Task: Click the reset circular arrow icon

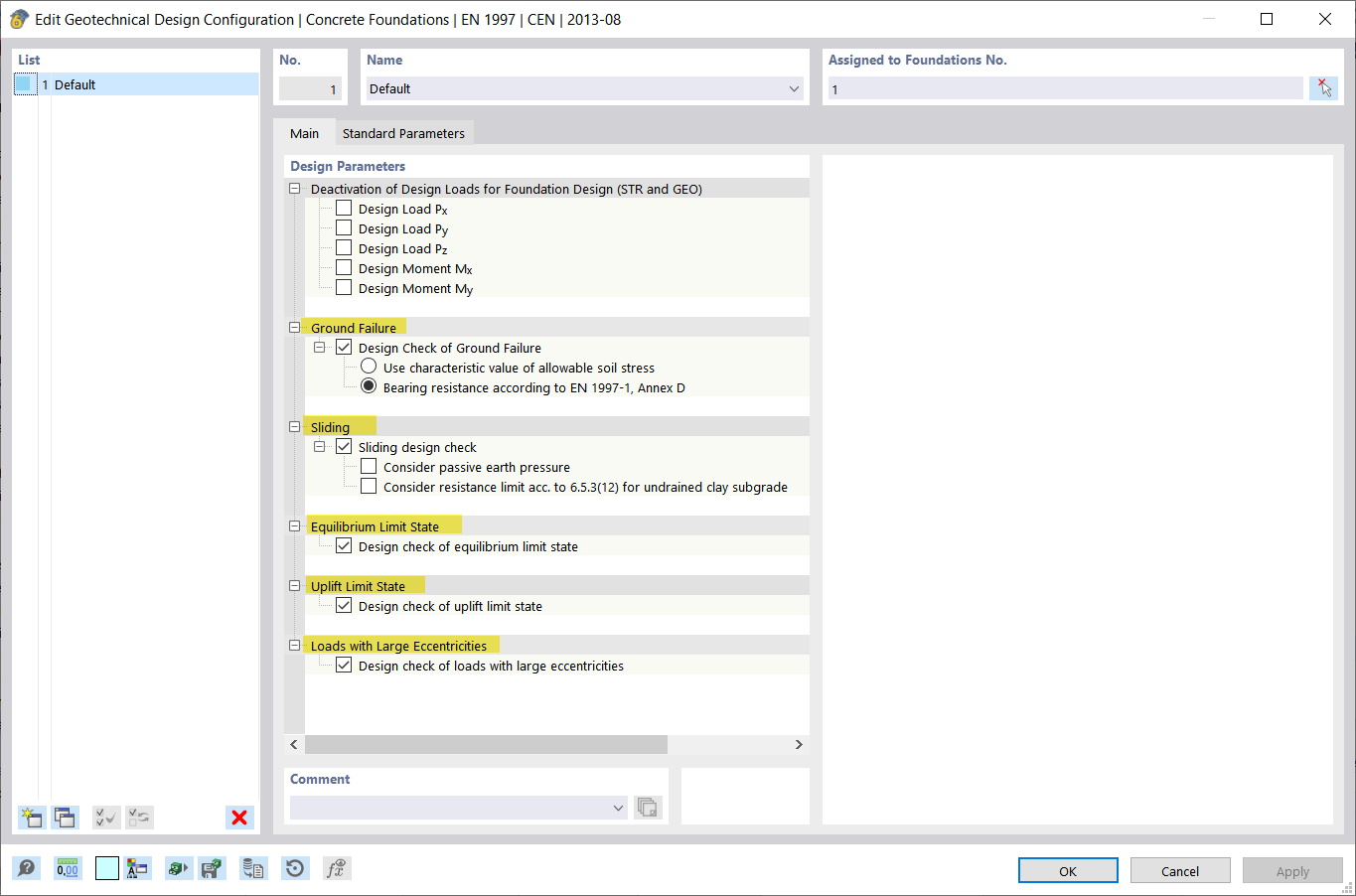Action: pos(295,868)
